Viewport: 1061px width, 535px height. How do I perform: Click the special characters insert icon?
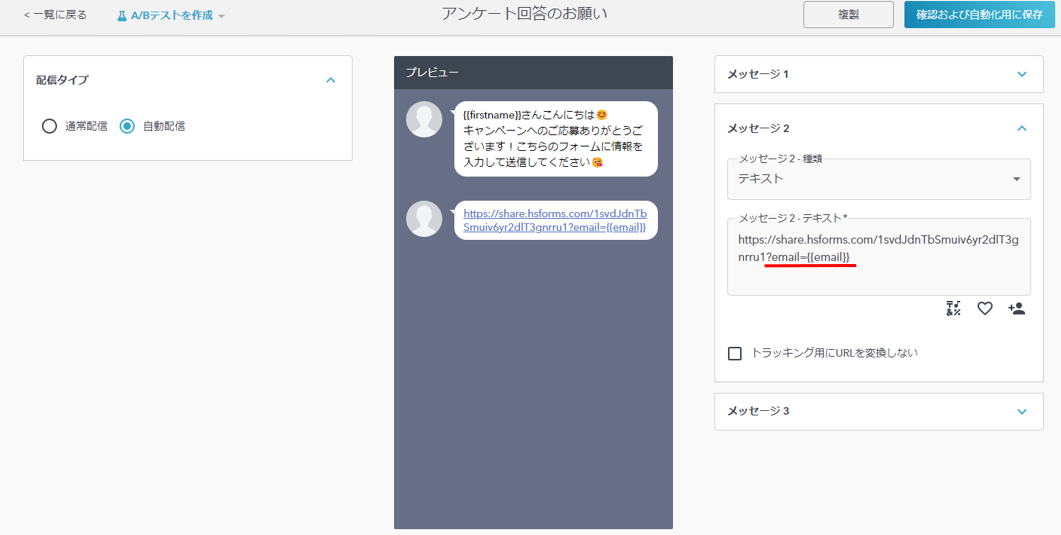coord(953,309)
